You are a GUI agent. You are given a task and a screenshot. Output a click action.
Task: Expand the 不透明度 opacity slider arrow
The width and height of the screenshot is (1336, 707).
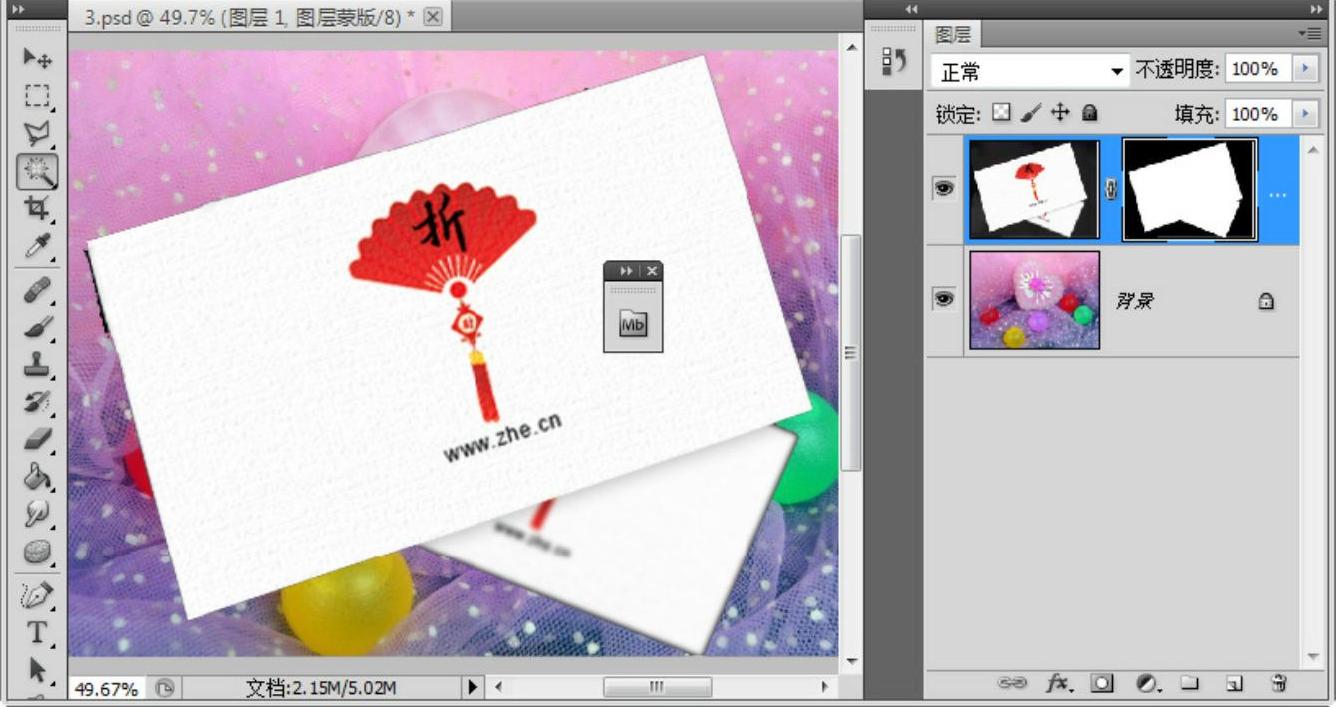1305,69
